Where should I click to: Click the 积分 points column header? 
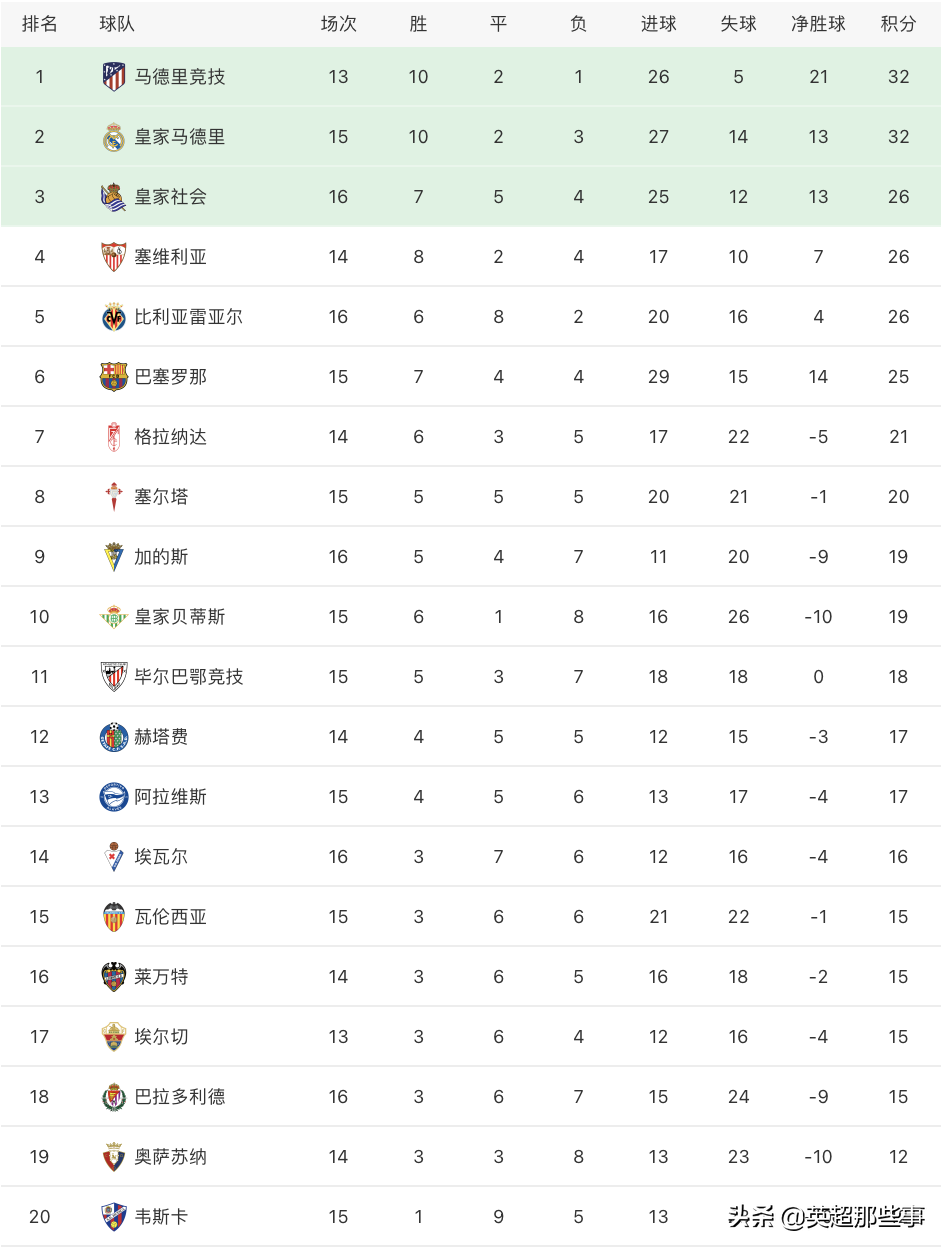tap(898, 24)
